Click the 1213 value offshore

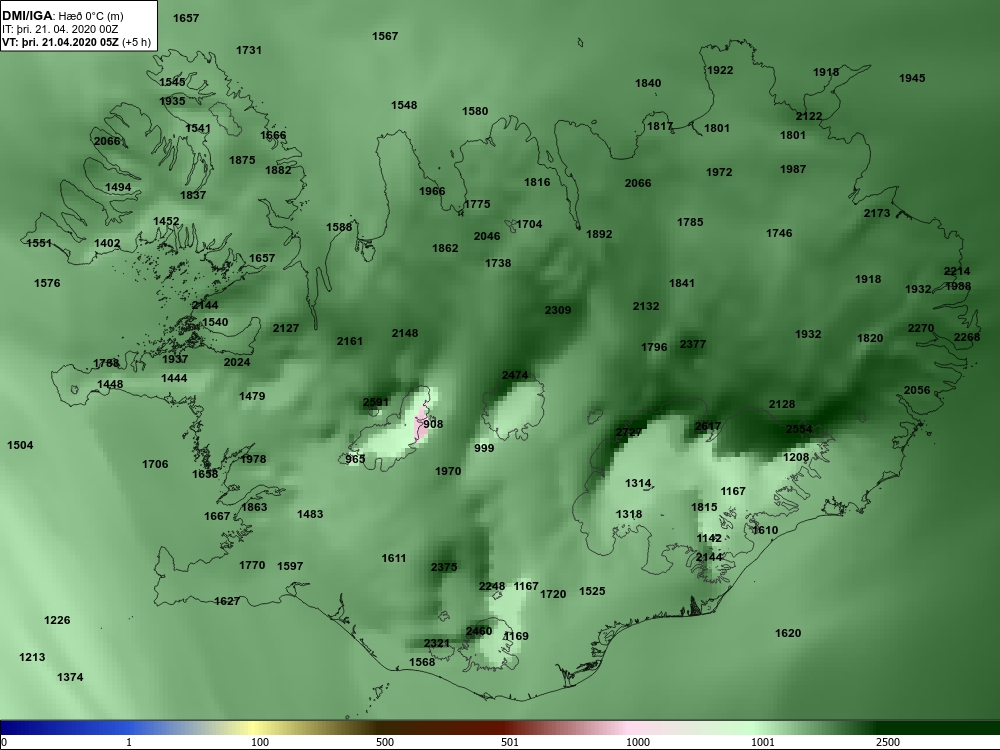(32, 657)
